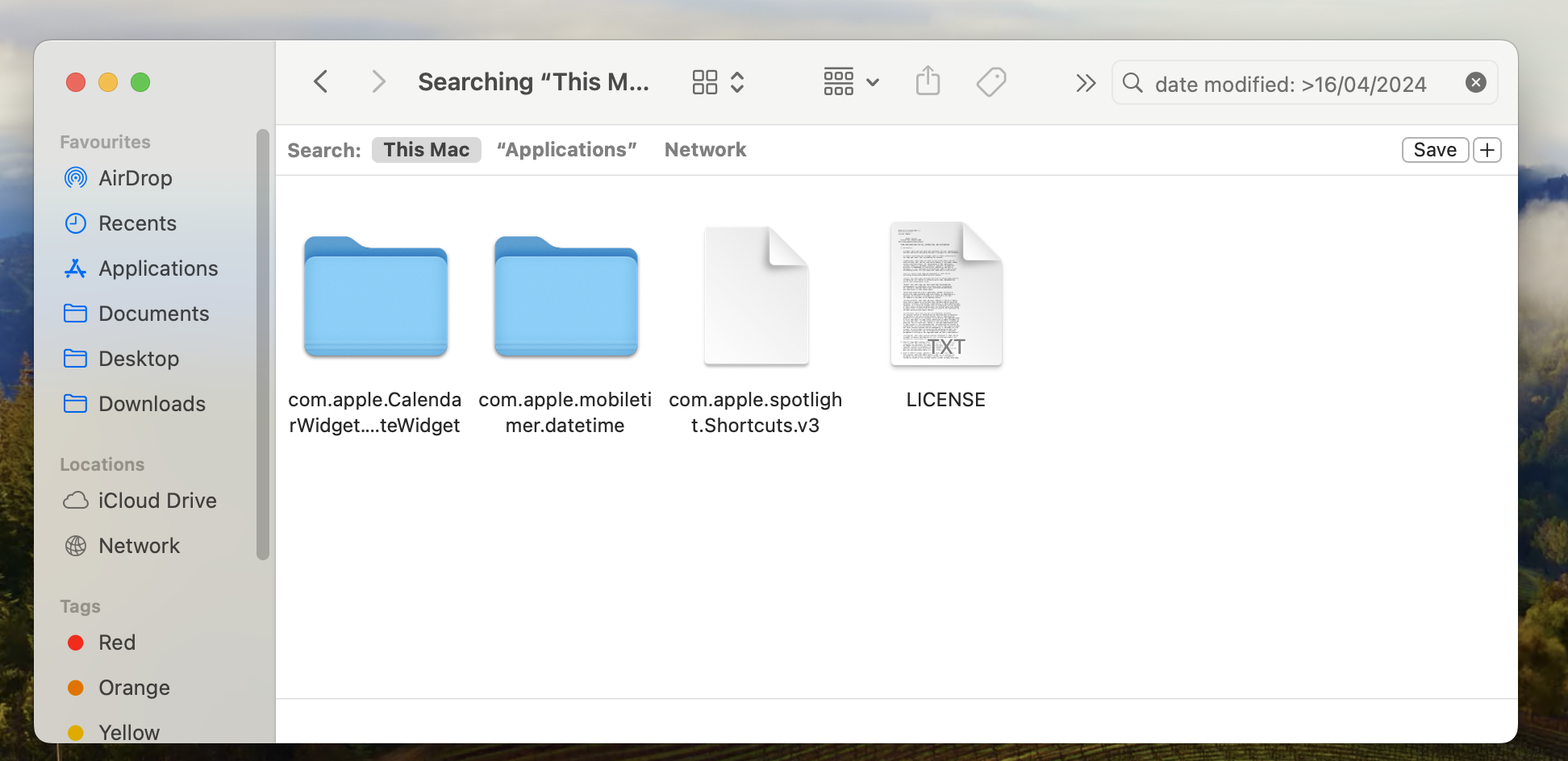1568x761 pixels.
Task: Clear the search field text
Action: click(x=1476, y=82)
